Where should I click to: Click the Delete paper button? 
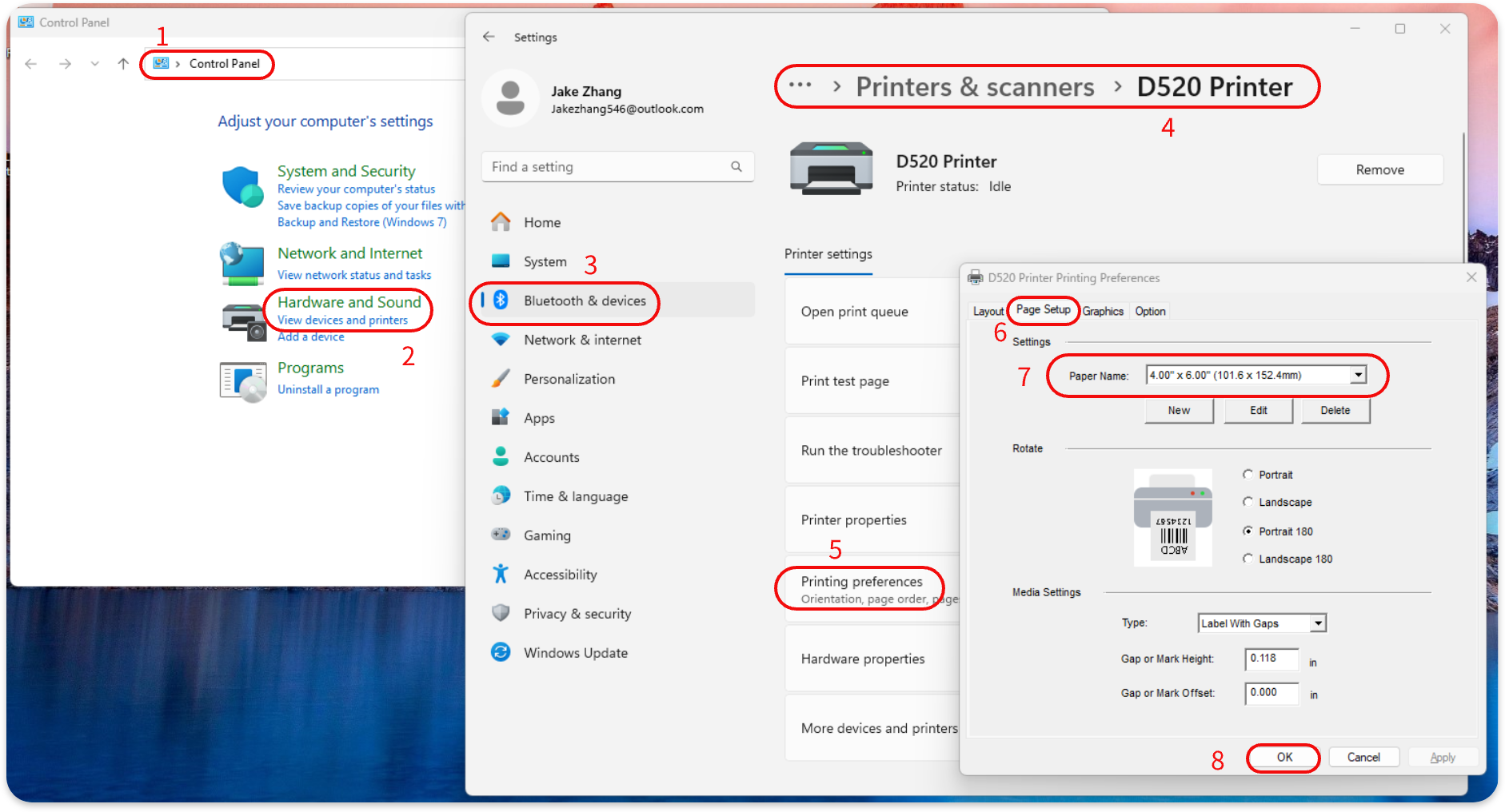pos(1335,410)
